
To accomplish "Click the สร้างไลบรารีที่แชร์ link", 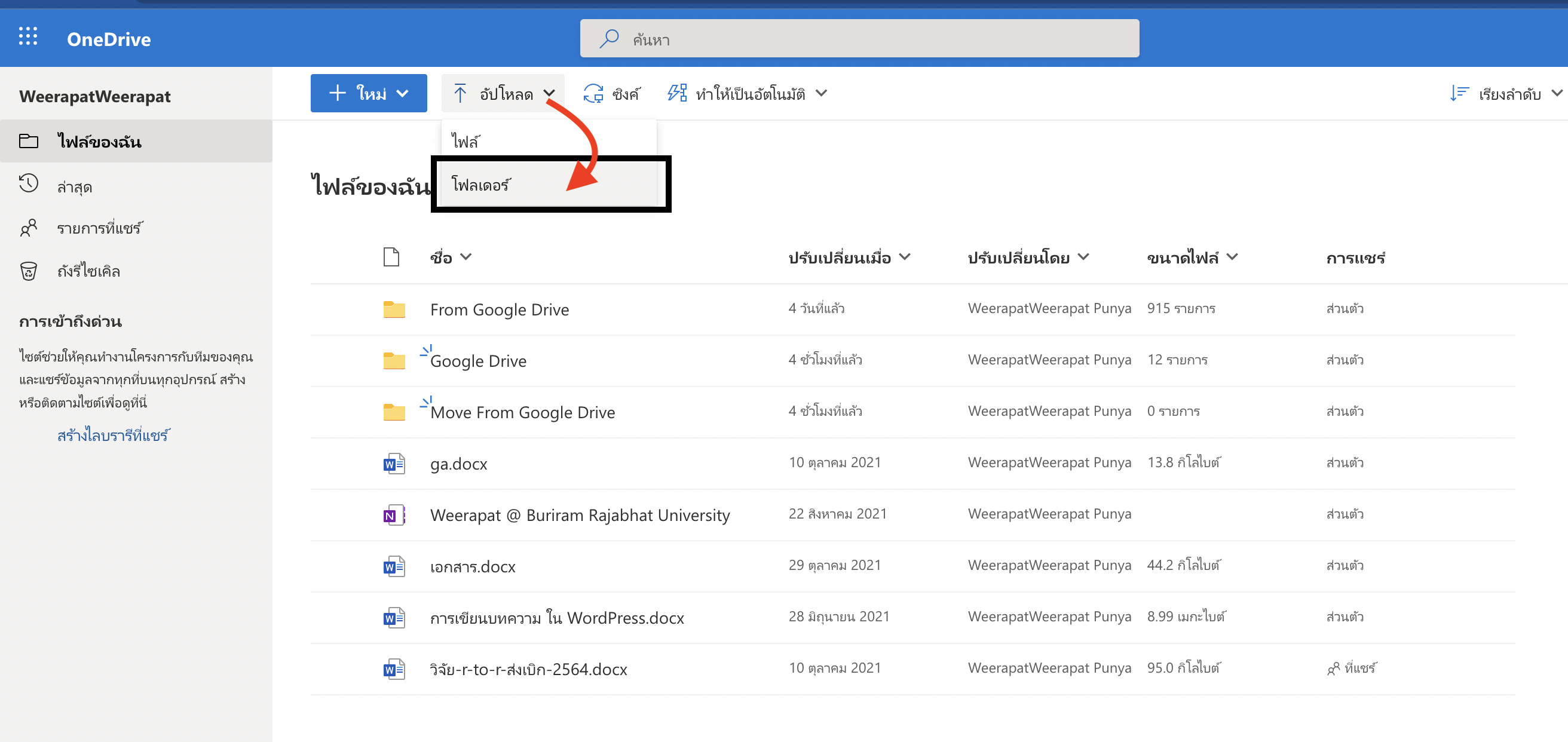I will pyautogui.click(x=113, y=435).
